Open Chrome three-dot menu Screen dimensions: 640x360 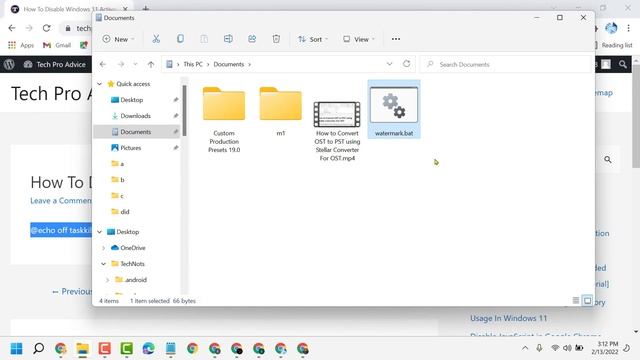pos(629,28)
